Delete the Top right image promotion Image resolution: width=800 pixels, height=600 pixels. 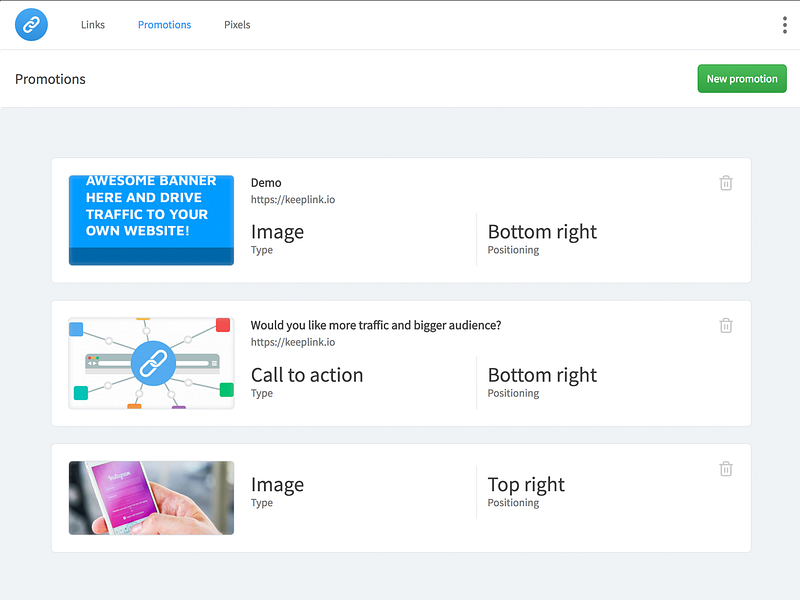click(x=726, y=468)
